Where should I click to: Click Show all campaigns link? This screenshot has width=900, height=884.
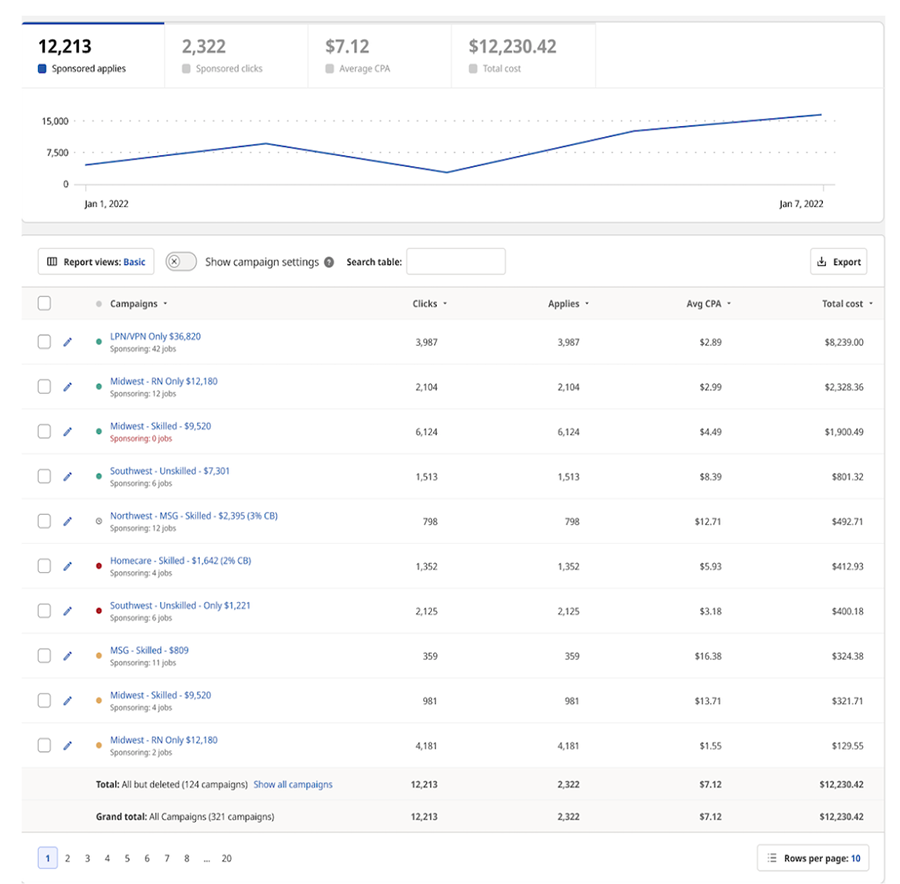point(293,784)
